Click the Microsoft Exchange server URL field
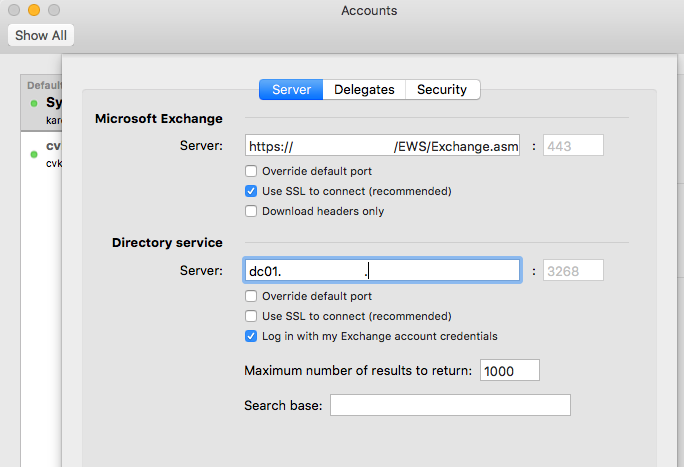The width and height of the screenshot is (684, 467). click(382, 146)
